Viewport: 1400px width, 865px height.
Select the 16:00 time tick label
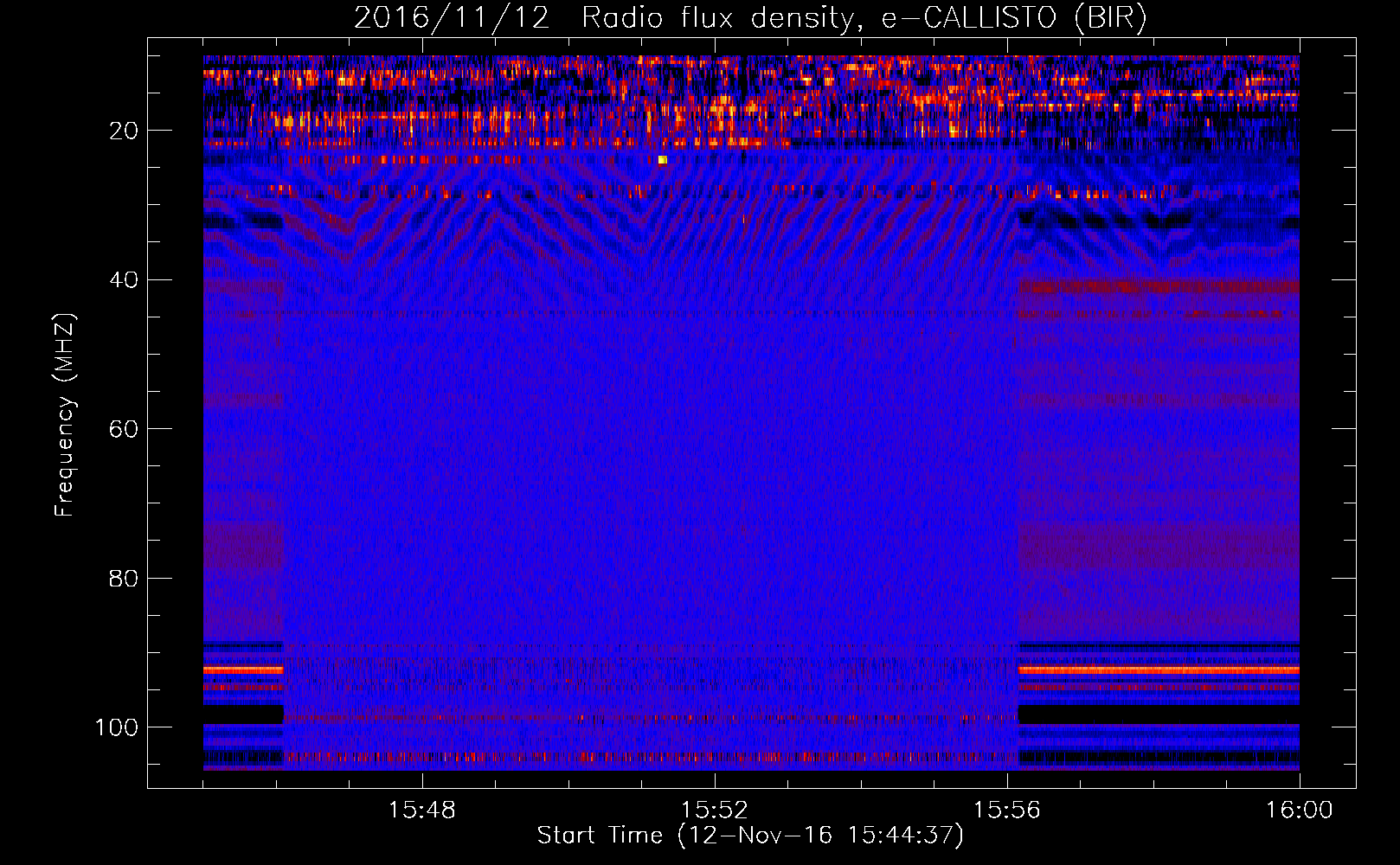coord(1299,811)
